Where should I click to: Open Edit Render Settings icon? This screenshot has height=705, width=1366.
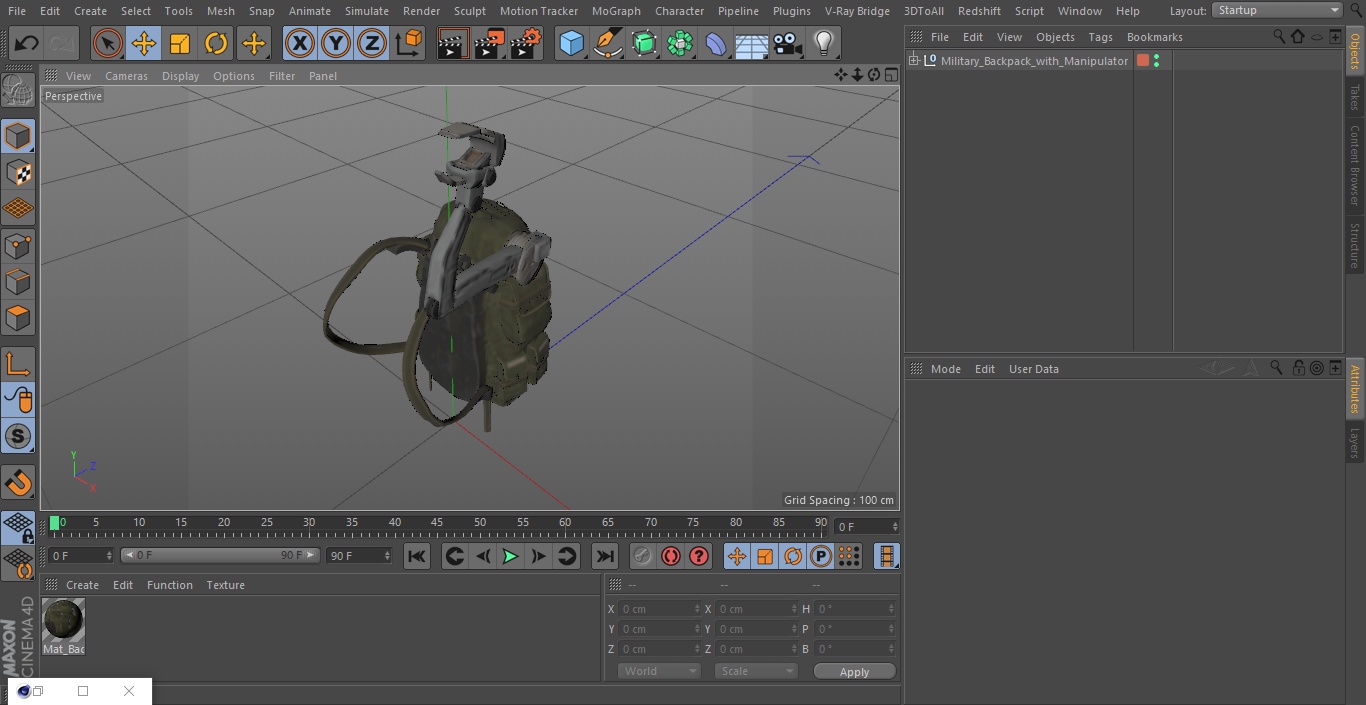tap(526, 43)
